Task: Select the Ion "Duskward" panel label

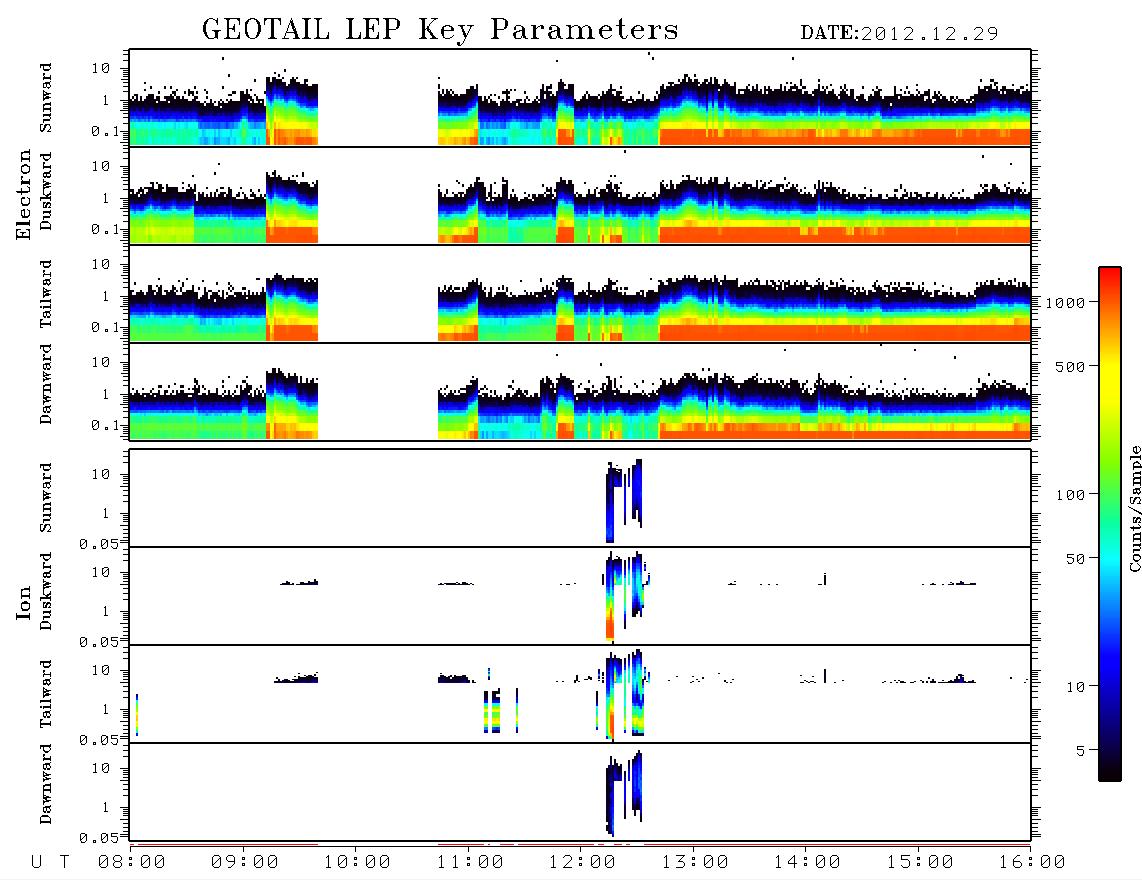Action: pyautogui.click(x=46, y=592)
